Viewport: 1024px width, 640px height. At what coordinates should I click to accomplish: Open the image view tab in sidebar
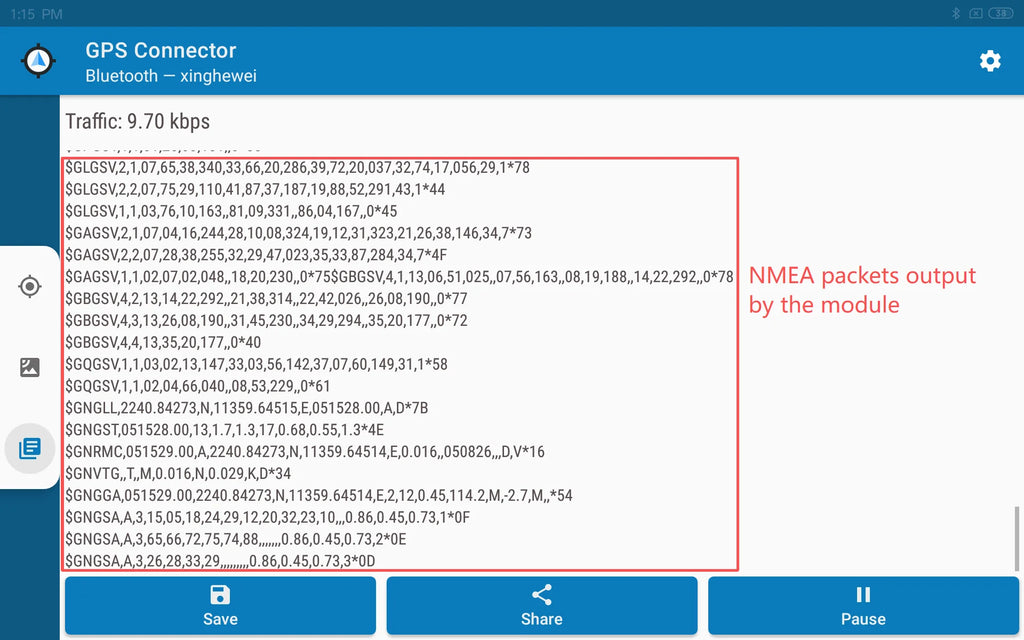(30, 367)
